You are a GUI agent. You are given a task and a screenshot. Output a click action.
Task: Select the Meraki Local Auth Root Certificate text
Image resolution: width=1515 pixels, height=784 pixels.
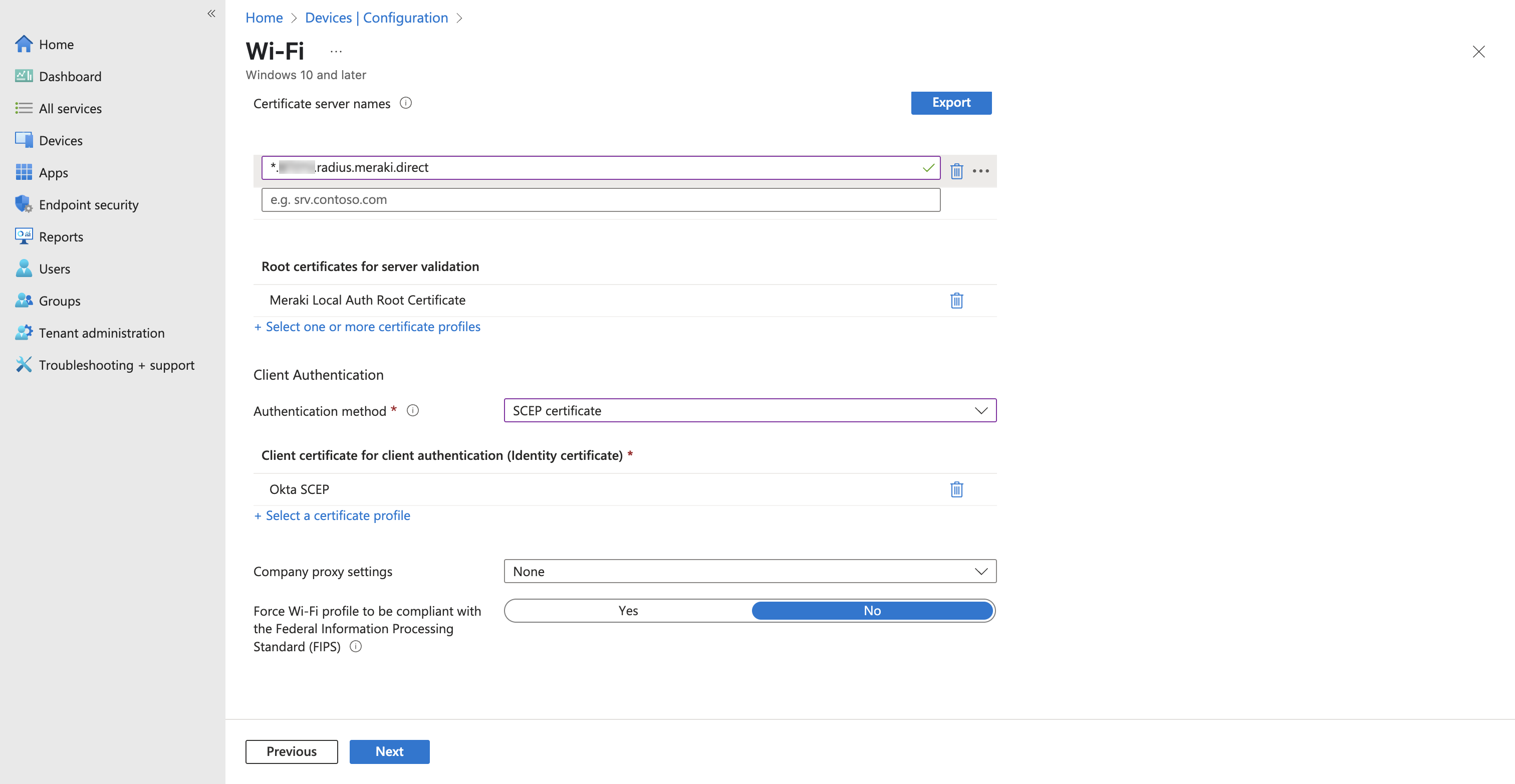coord(368,300)
